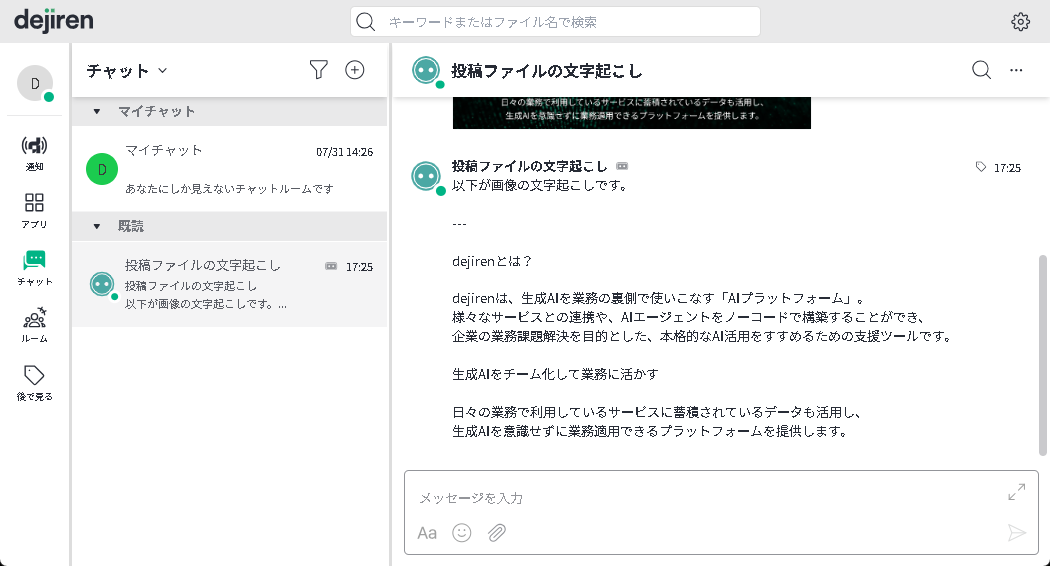Open チャット dropdown in list header
This screenshot has height=566, width=1050.
(x=127, y=70)
